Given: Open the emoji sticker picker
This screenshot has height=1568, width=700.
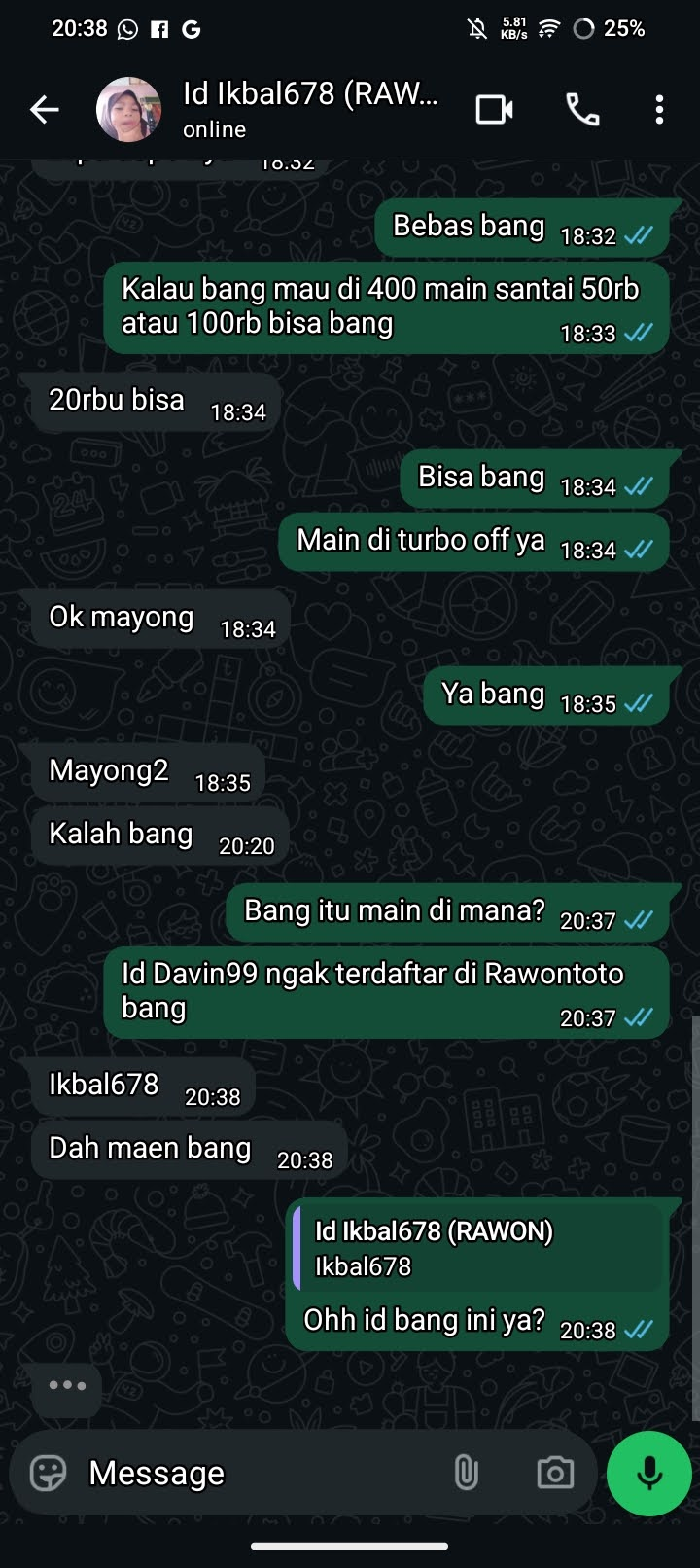Looking at the screenshot, I should coord(48,1473).
